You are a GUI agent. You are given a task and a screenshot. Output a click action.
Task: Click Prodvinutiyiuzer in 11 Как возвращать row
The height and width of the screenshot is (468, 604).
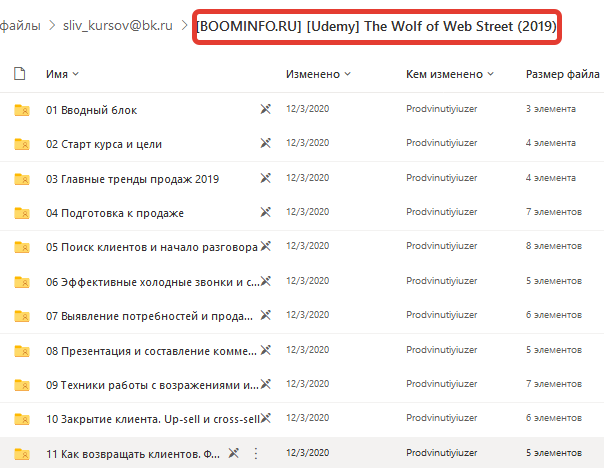441,453
